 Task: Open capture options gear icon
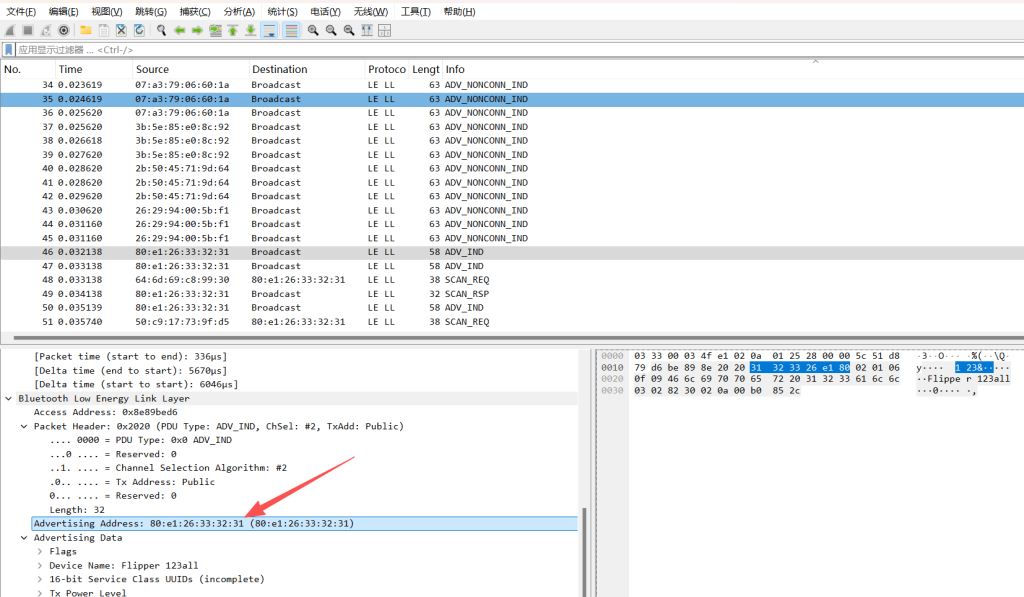(x=64, y=31)
